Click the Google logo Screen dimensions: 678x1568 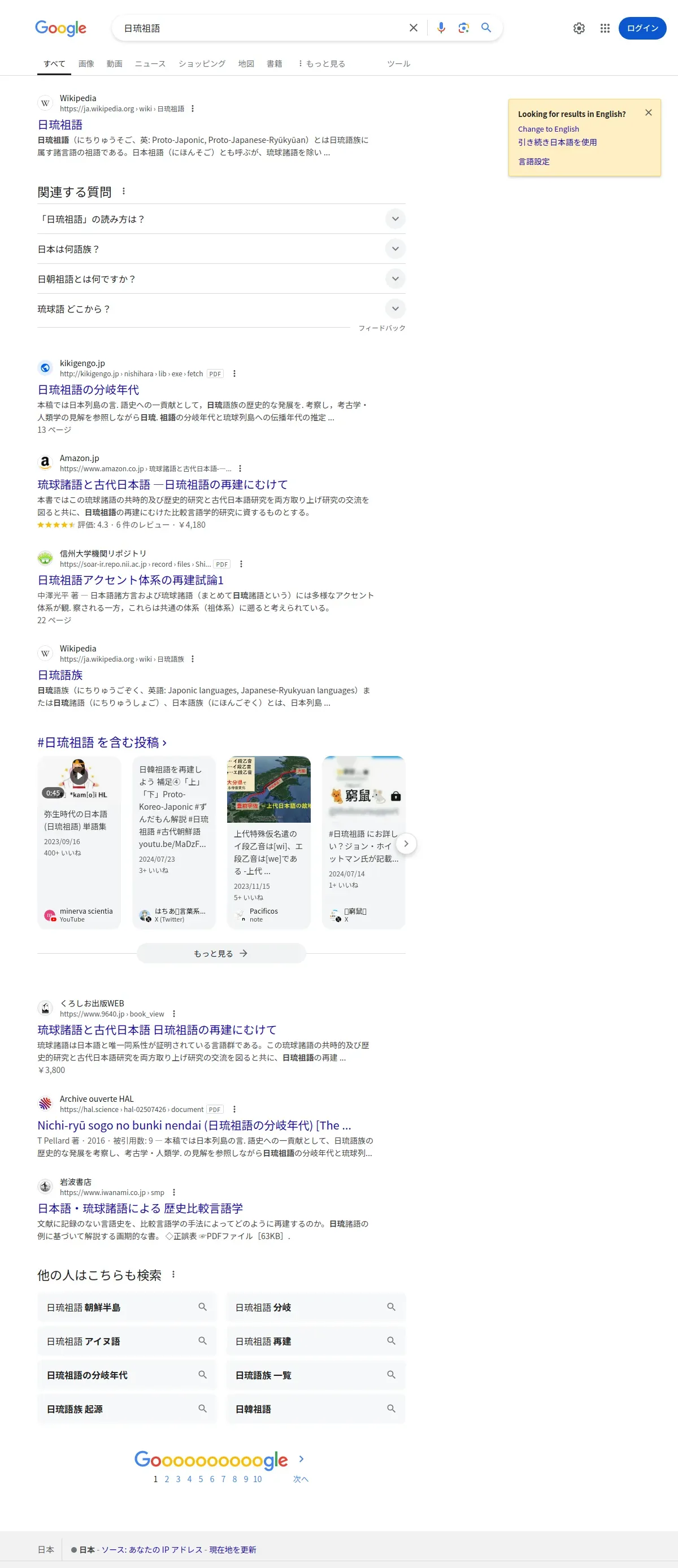tap(61, 28)
